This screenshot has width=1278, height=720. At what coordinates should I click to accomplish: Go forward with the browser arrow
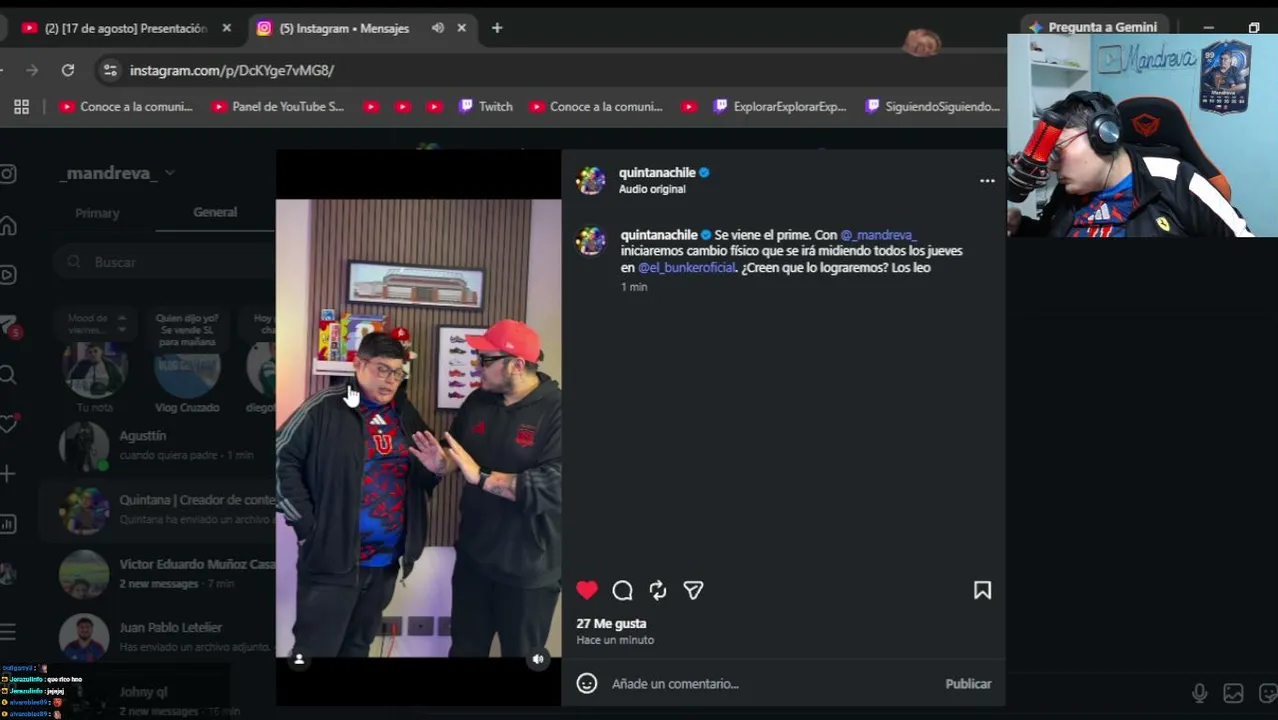[32, 70]
